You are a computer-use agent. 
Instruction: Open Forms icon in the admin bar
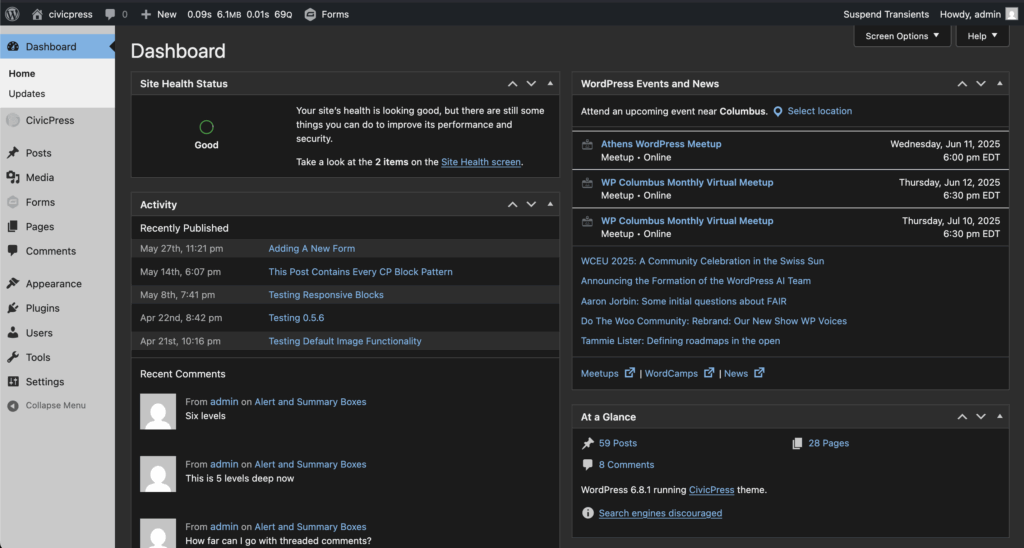coord(310,14)
